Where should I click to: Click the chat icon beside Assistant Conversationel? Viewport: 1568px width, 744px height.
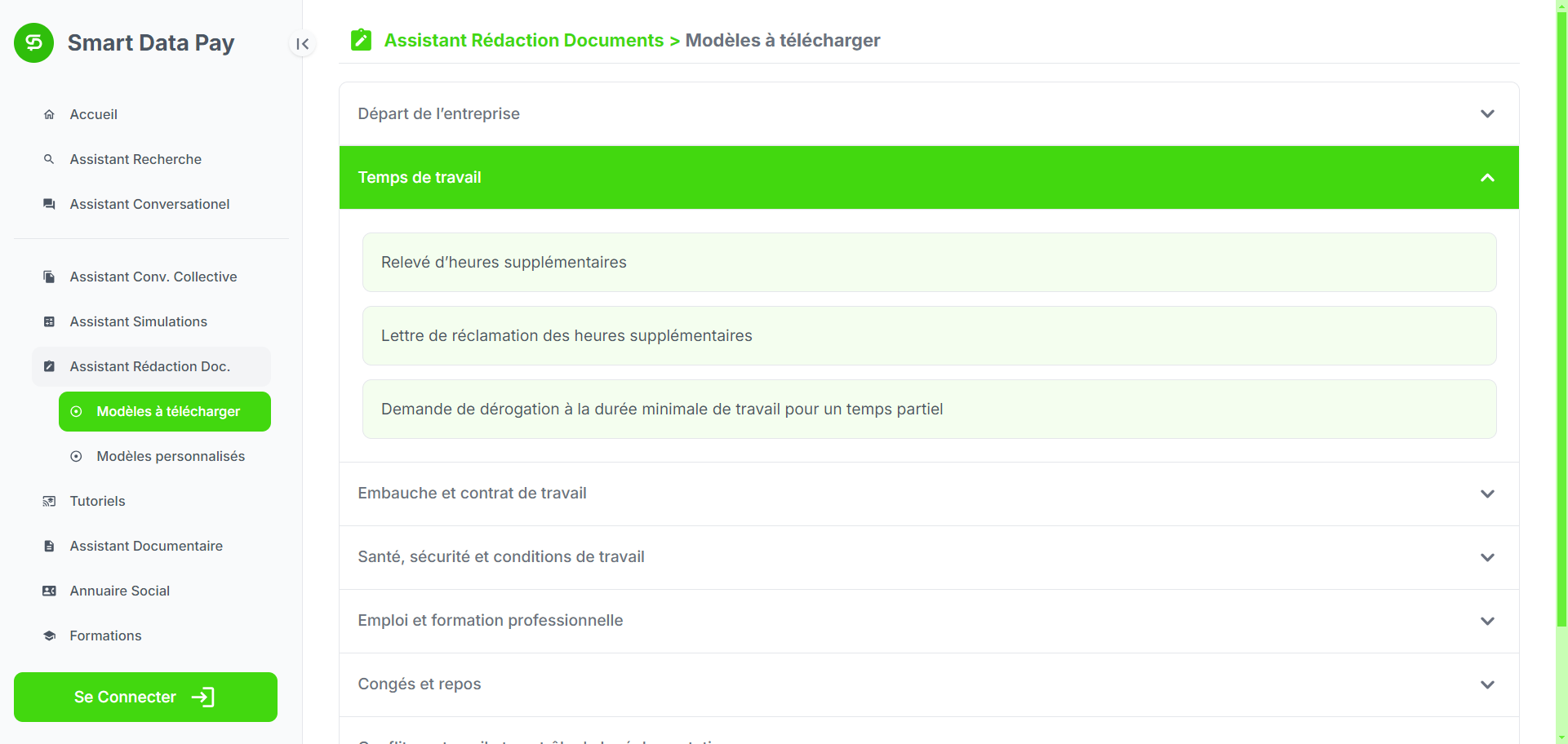click(x=49, y=204)
